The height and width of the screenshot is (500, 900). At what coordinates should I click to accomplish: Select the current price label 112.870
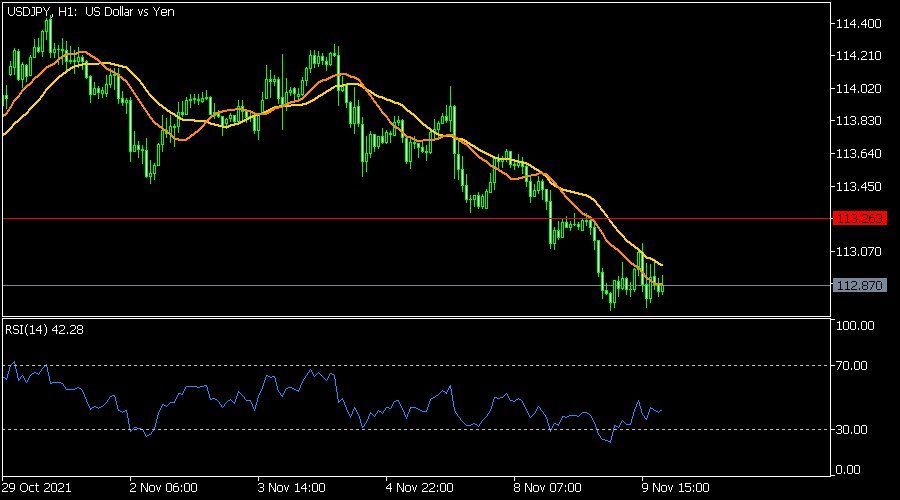[859, 285]
